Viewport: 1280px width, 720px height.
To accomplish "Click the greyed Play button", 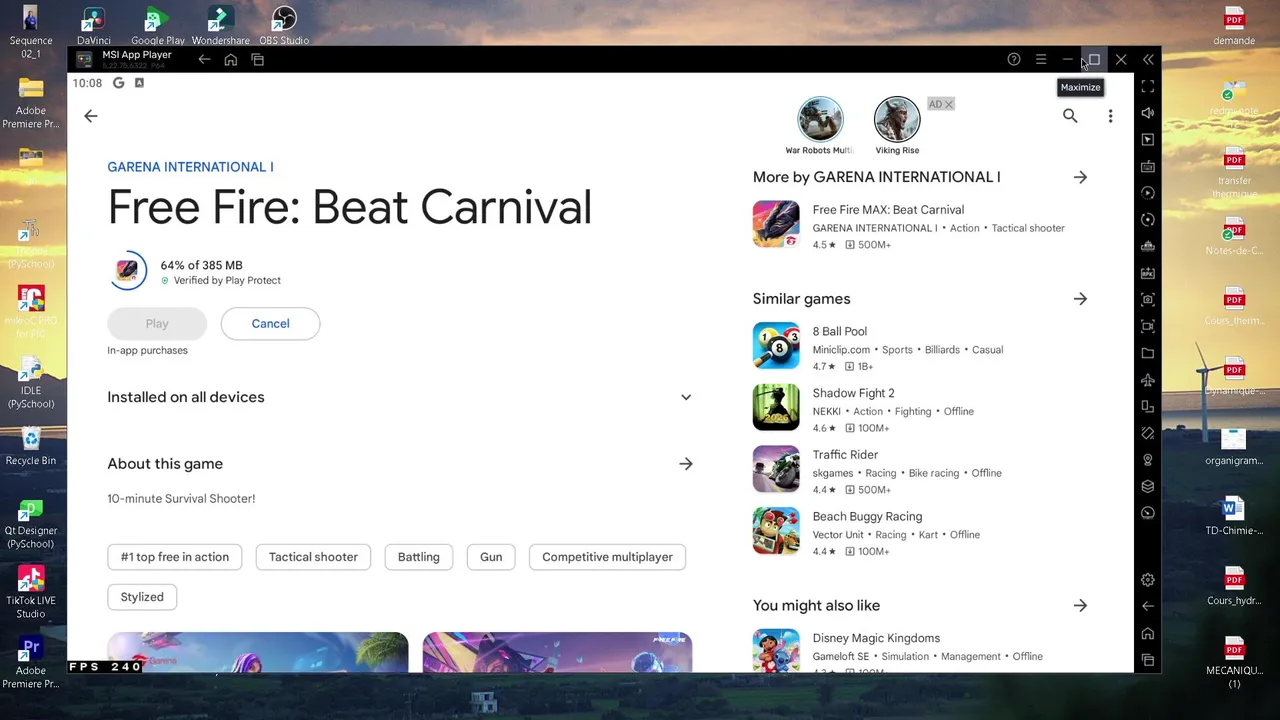I will point(157,324).
